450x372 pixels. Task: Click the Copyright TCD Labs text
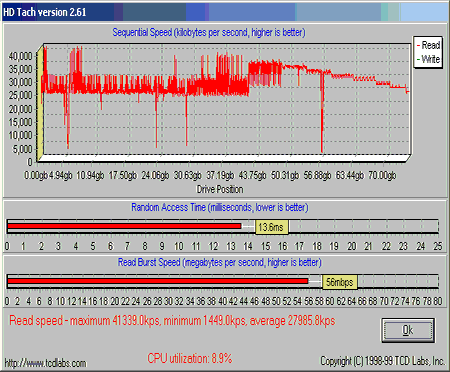(383, 361)
